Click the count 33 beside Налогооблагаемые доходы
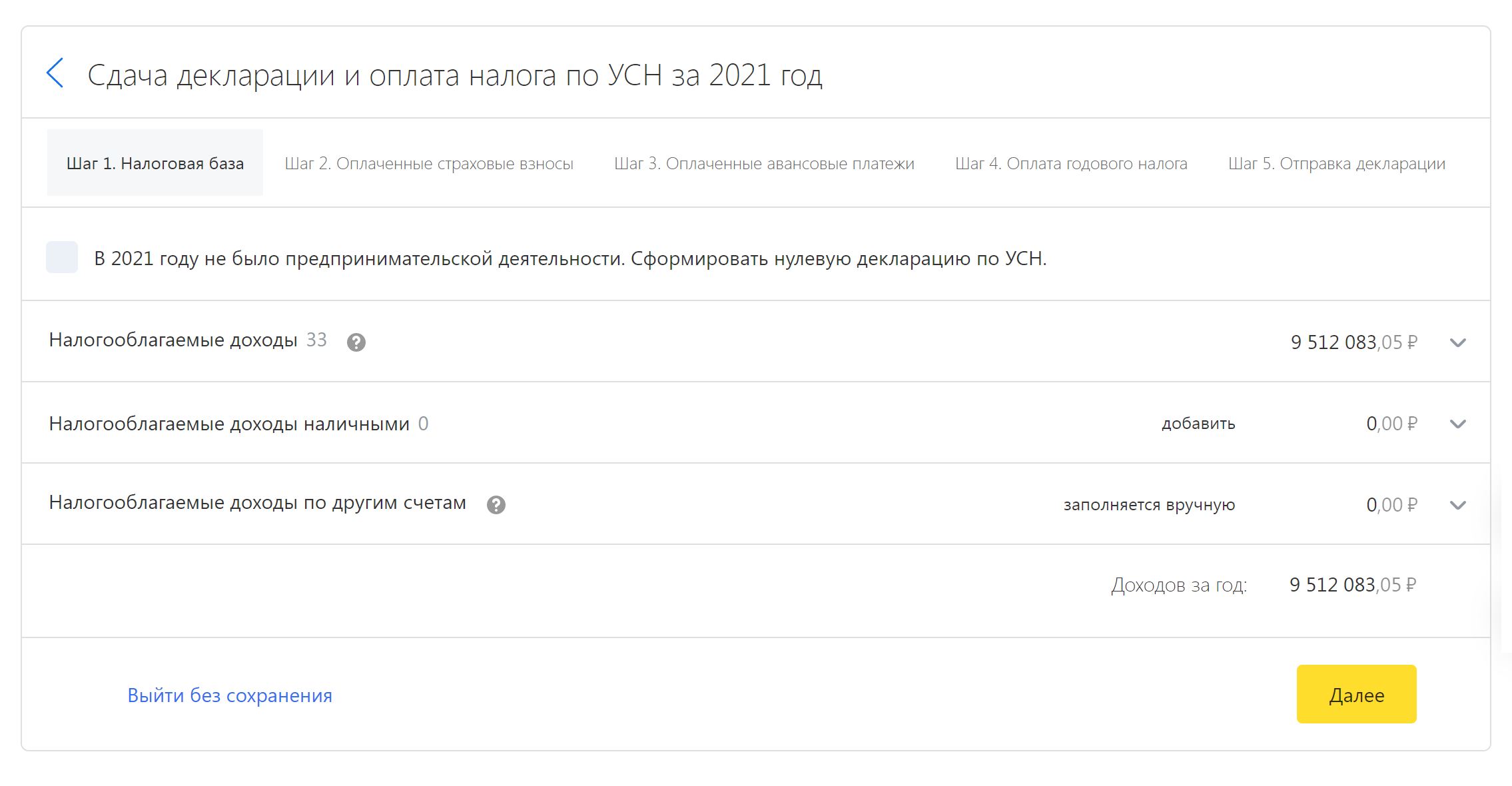 (x=316, y=340)
